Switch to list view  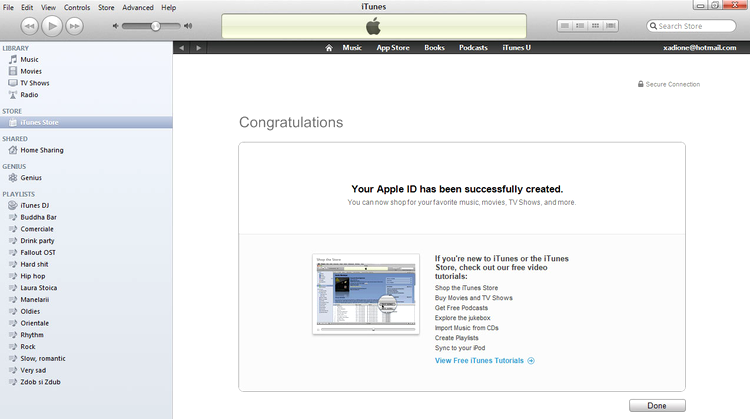[565, 26]
